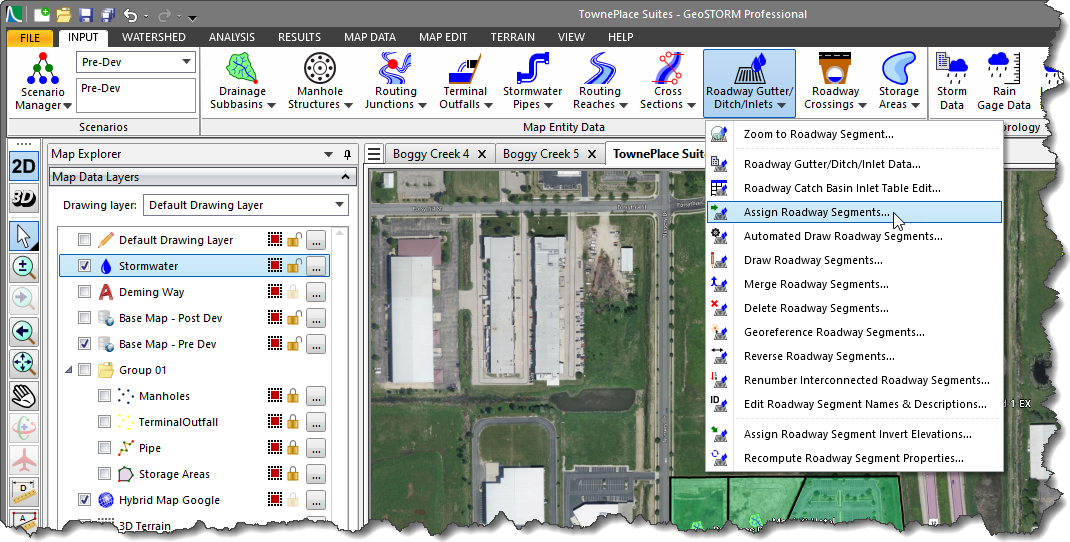The height and width of the screenshot is (542, 1070).
Task: Open the Scenario Manager
Action: coord(41,82)
